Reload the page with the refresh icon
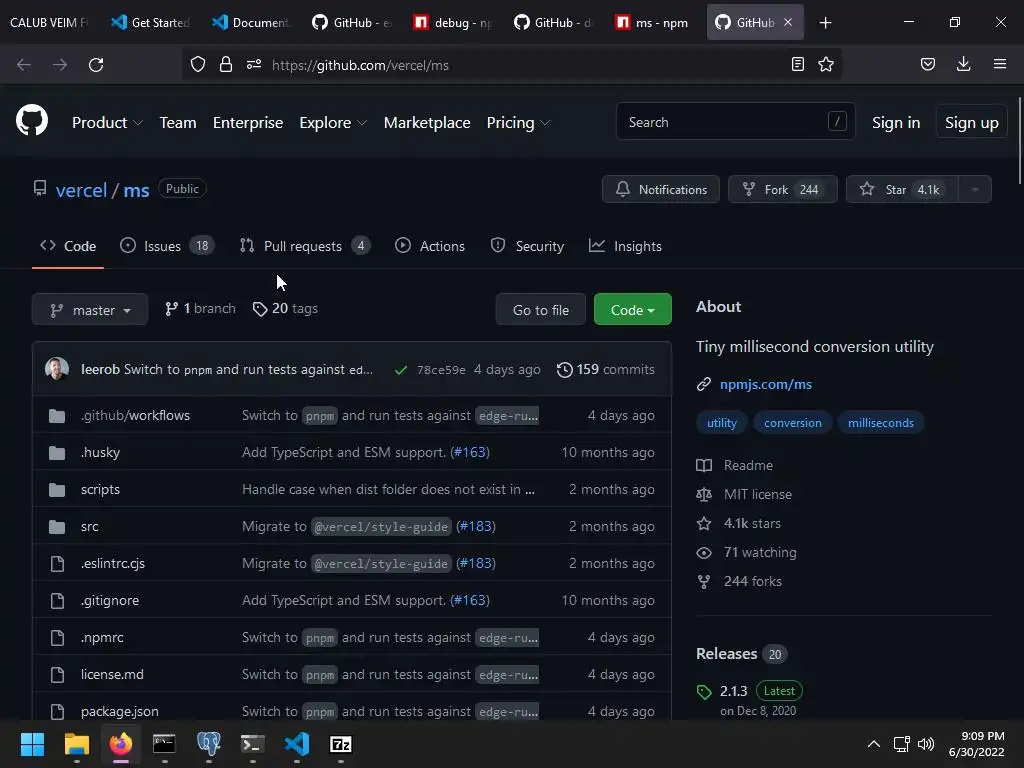Image resolution: width=1024 pixels, height=768 pixels. click(x=96, y=65)
